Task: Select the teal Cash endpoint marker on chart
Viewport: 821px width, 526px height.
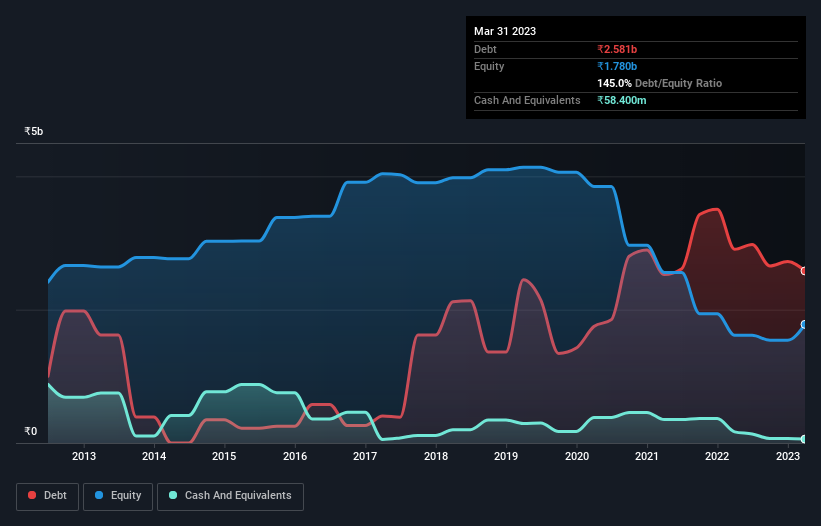Action: (804, 439)
